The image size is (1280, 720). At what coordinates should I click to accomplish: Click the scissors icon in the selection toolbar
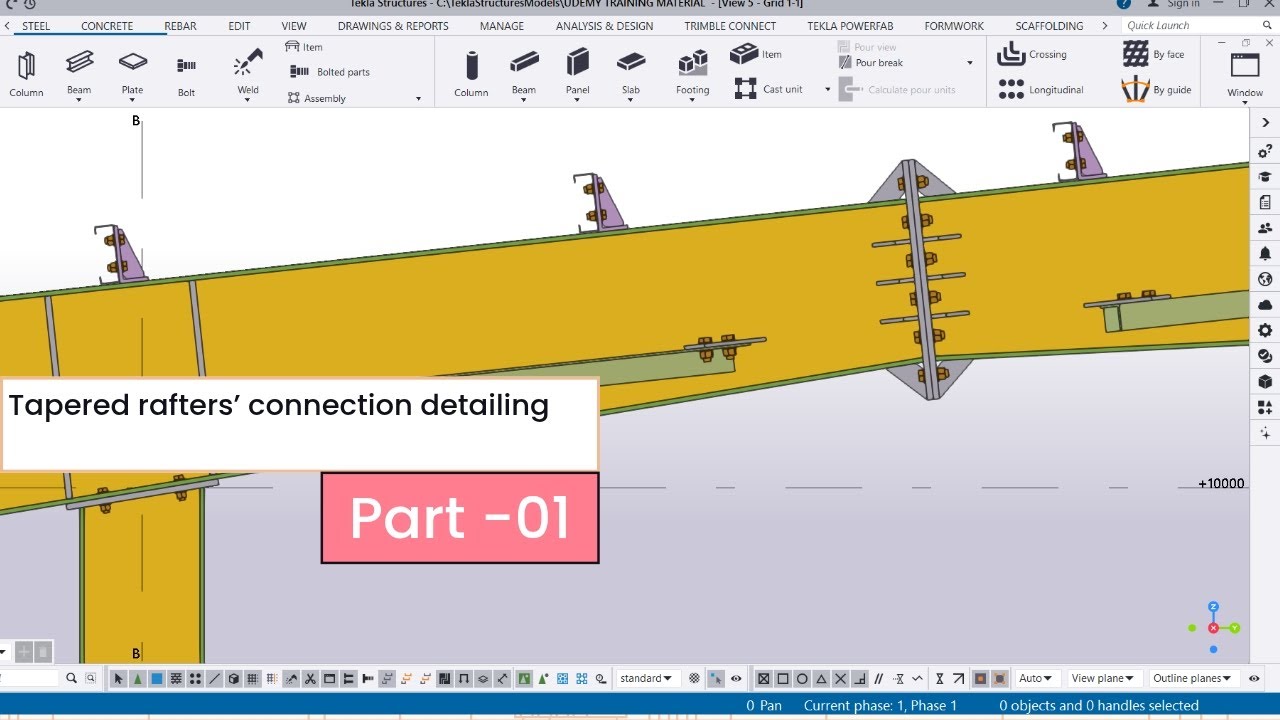click(x=310, y=679)
